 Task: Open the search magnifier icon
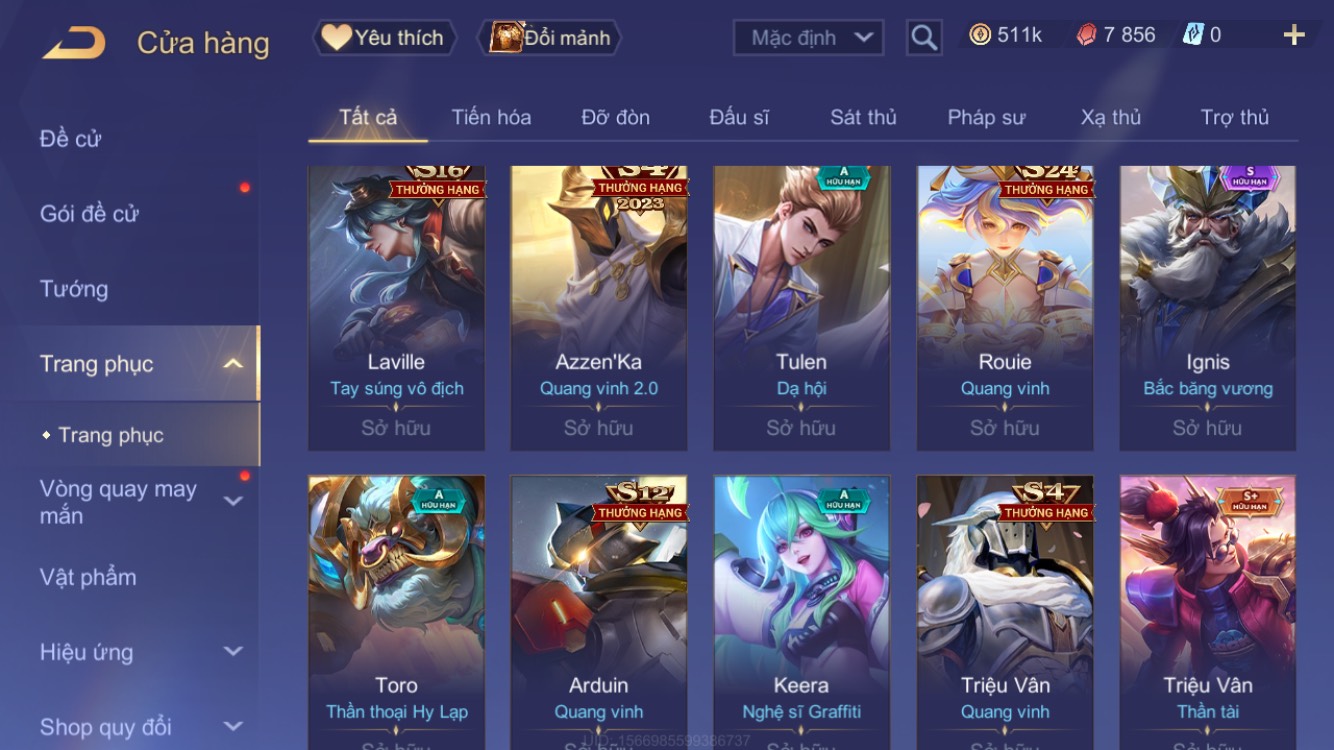[x=924, y=38]
